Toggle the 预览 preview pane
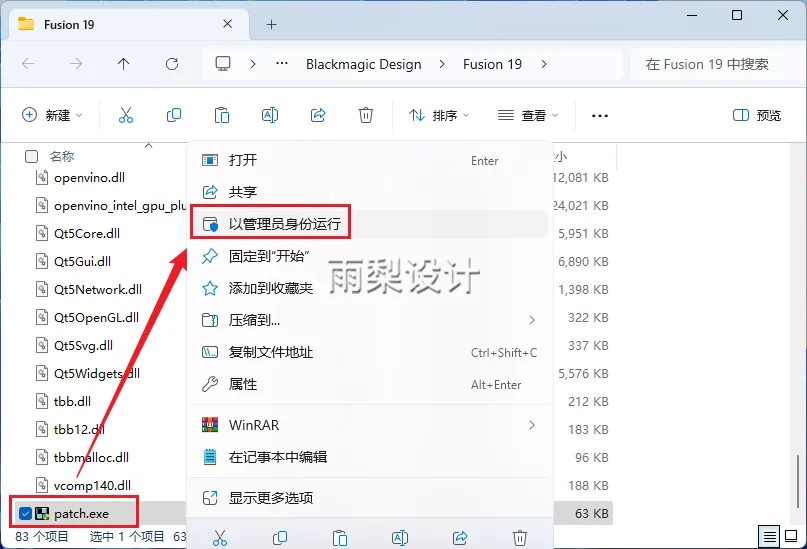 757,115
